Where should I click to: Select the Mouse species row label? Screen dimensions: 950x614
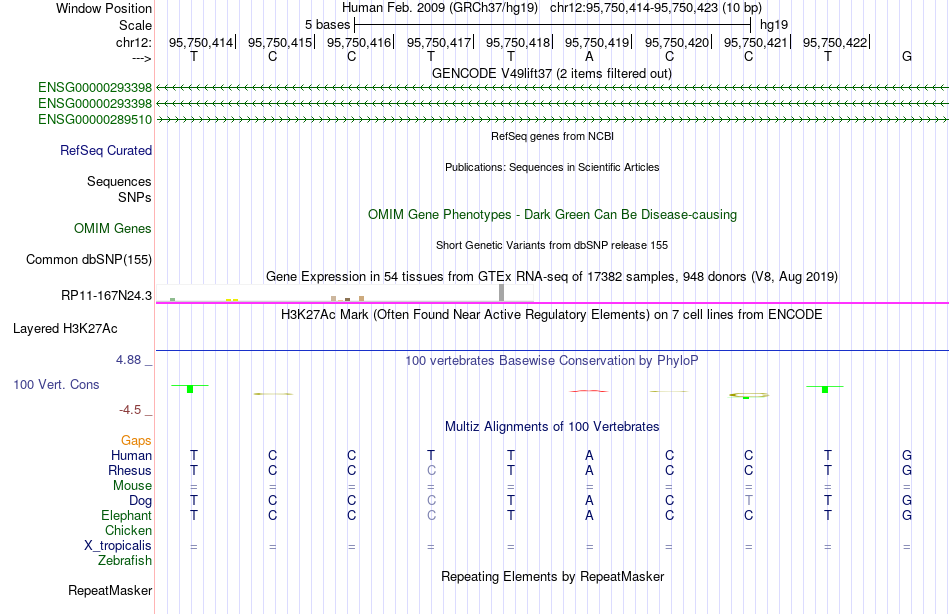click(133, 486)
